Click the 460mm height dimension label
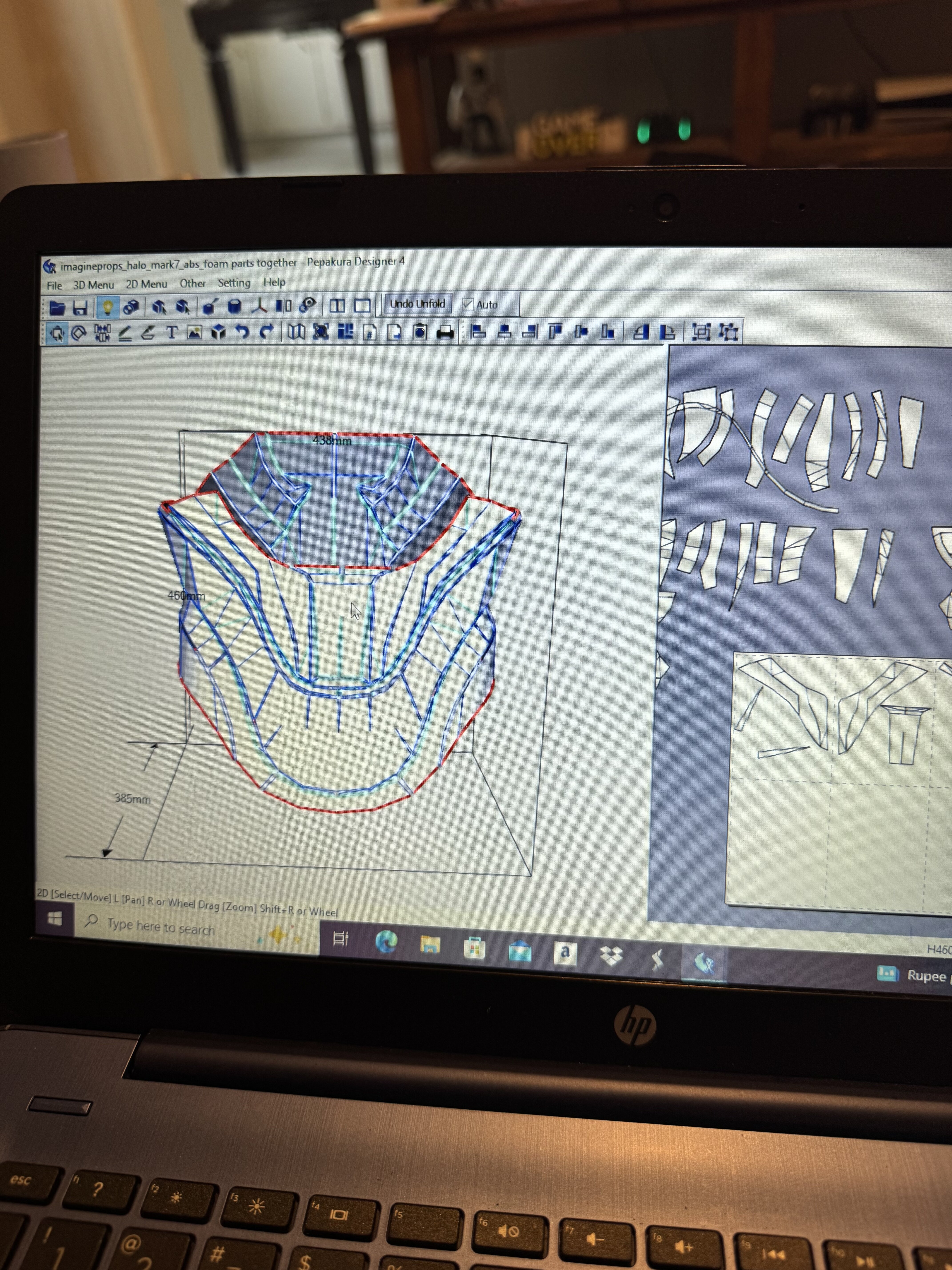 [x=186, y=595]
